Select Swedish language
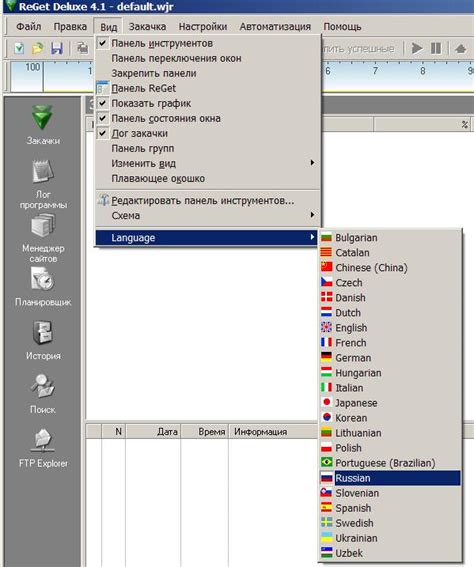The height and width of the screenshot is (567, 474). coord(390,523)
